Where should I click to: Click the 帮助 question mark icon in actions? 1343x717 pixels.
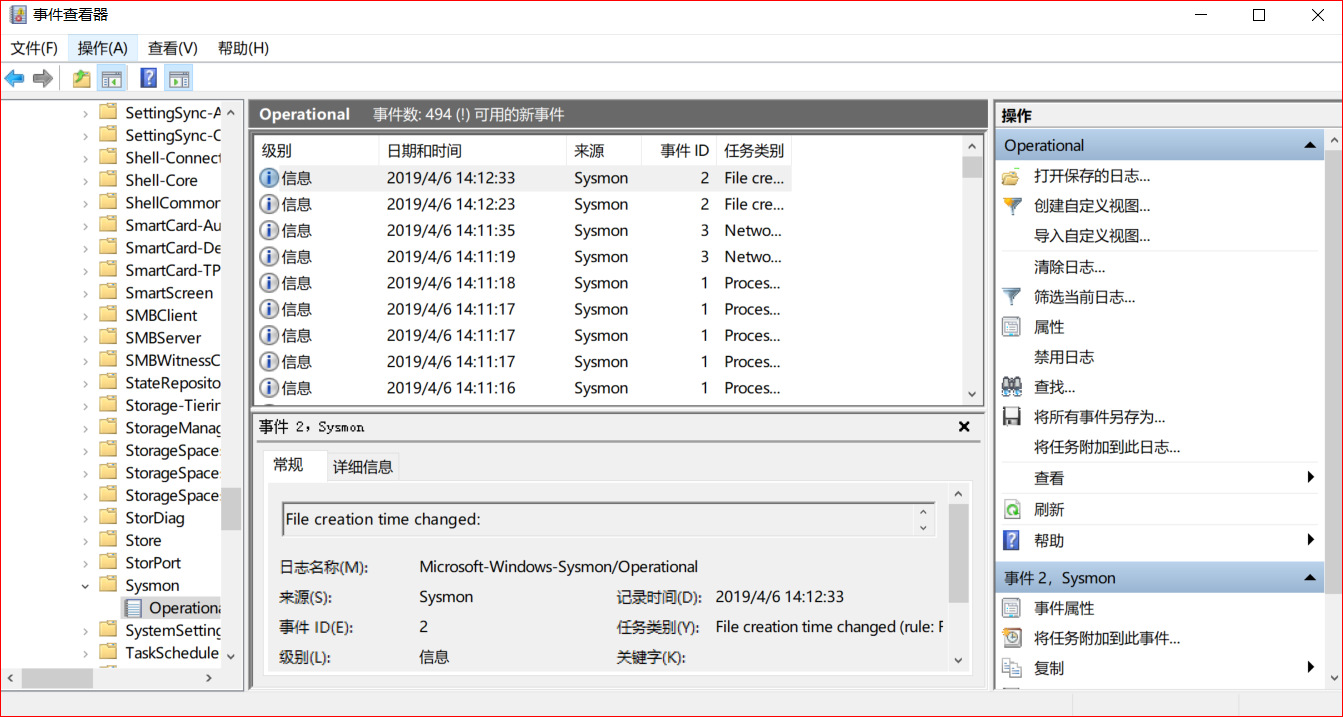[x=1012, y=540]
